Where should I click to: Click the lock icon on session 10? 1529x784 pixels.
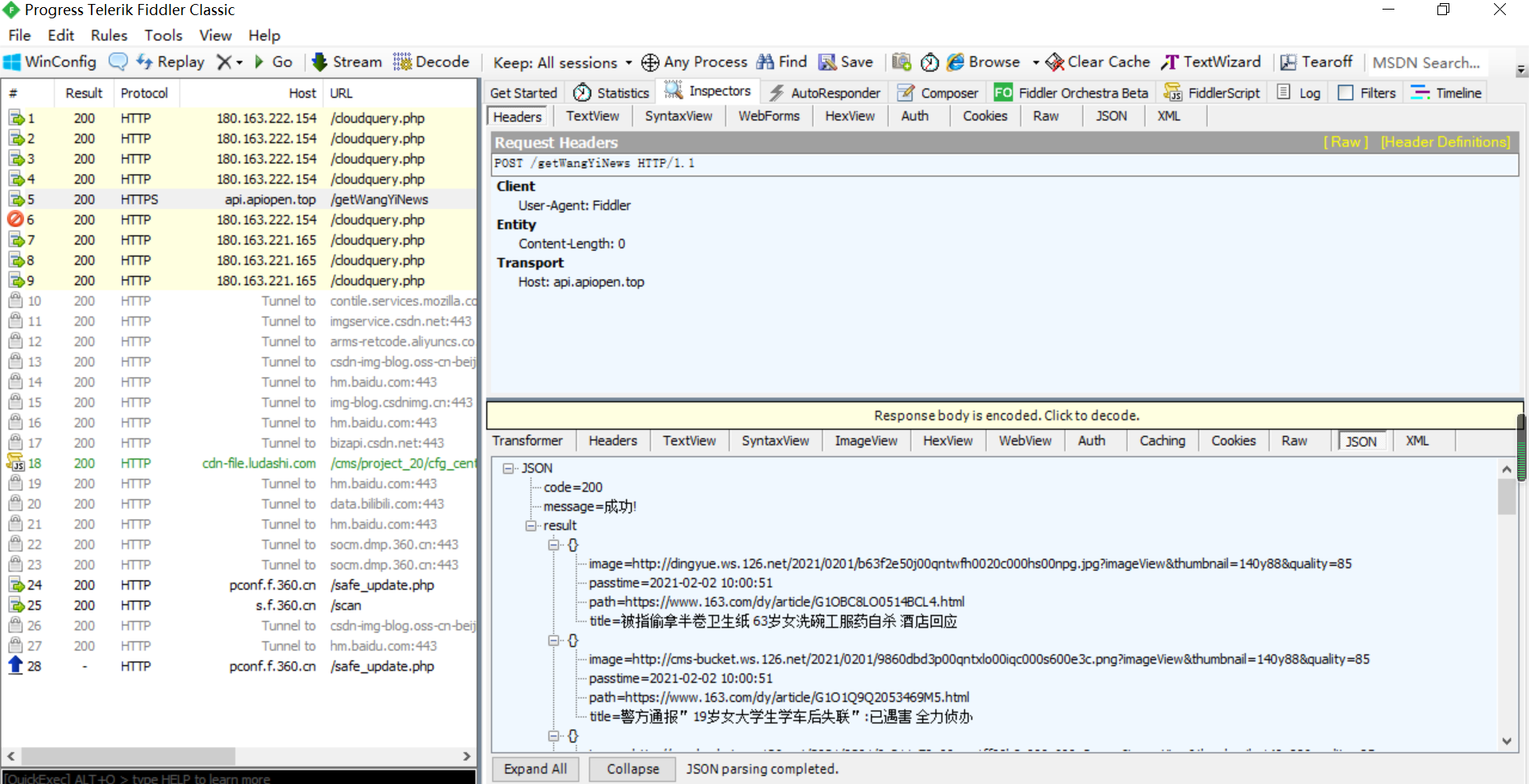click(15, 301)
